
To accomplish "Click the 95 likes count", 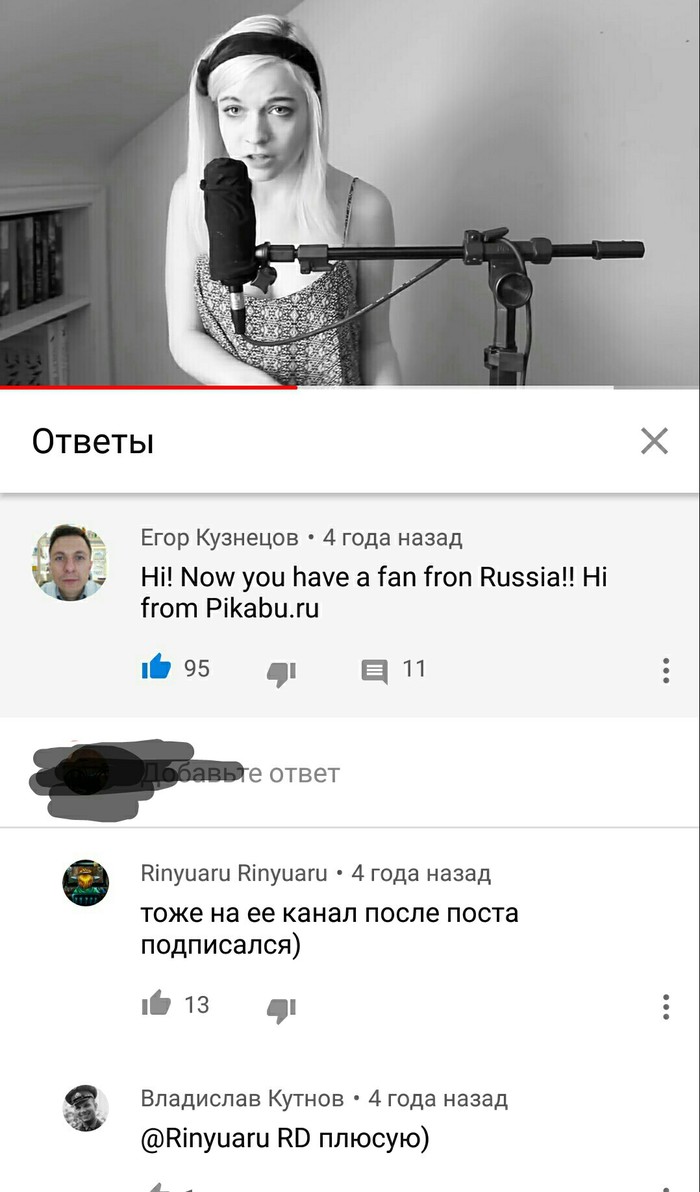I will [197, 669].
